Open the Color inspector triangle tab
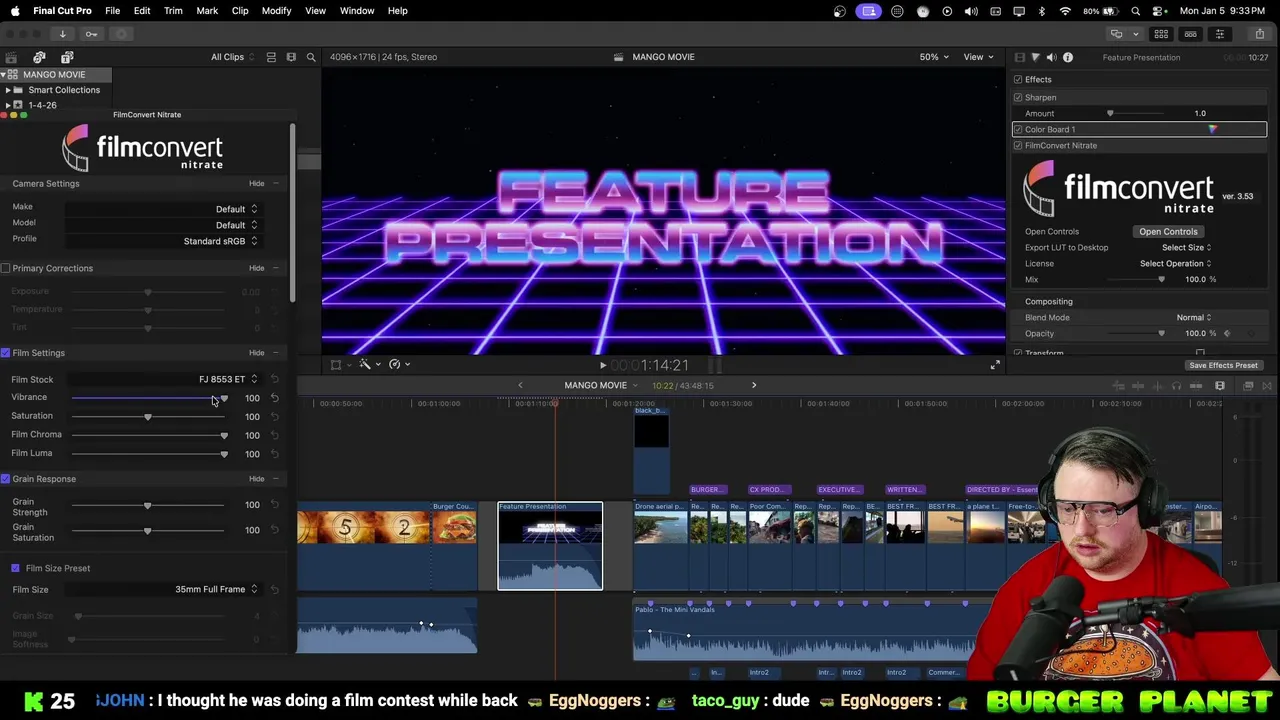The height and width of the screenshot is (720, 1280). click(1035, 57)
